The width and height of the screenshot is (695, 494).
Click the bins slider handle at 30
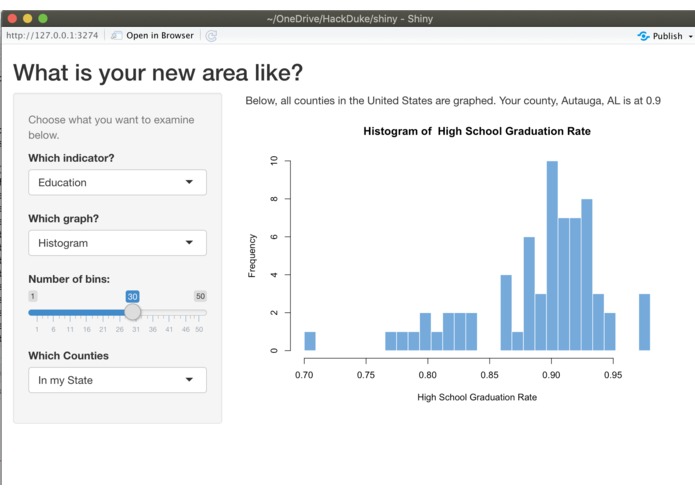click(x=132, y=312)
